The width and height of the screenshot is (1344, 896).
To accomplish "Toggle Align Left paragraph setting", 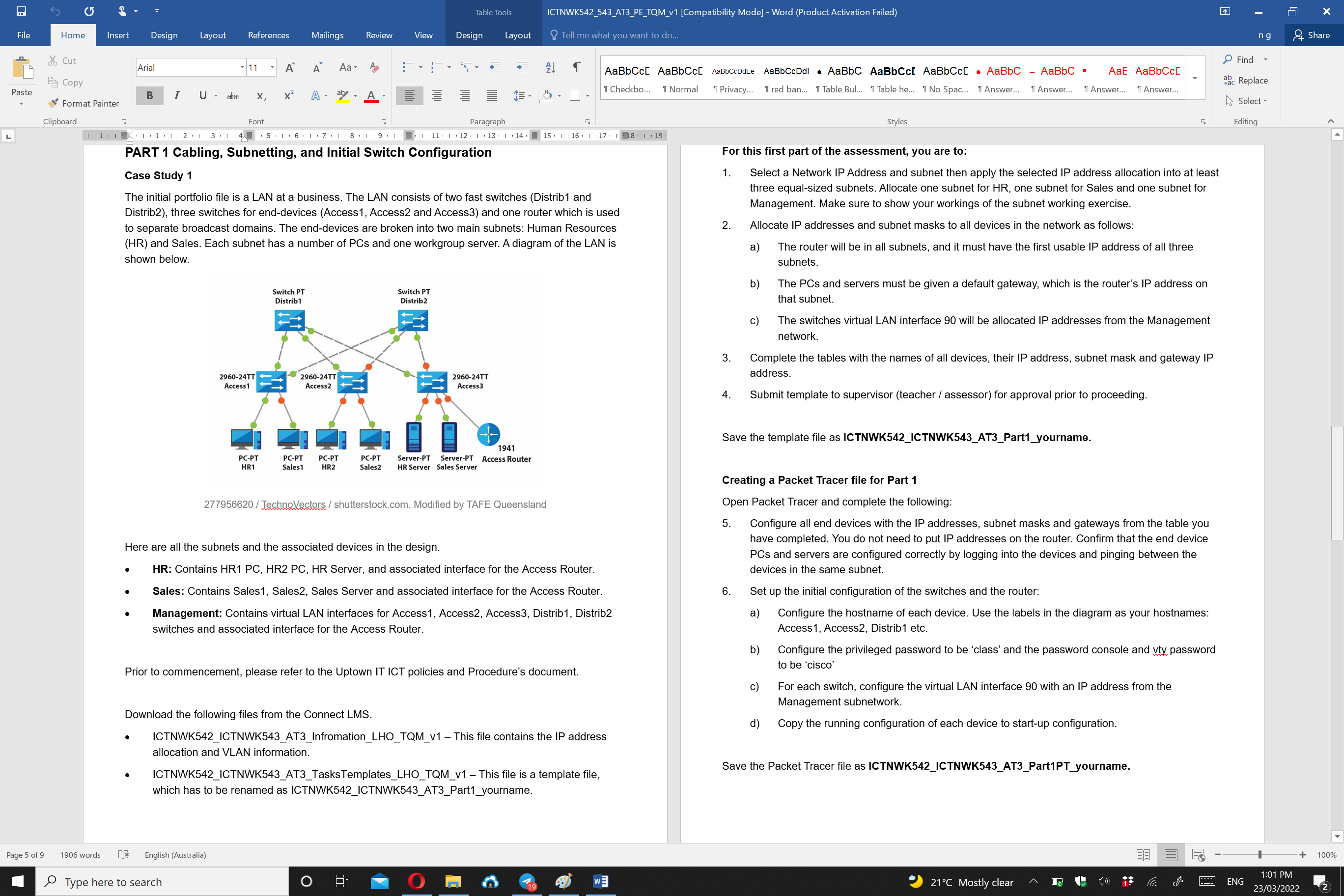I will tap(409, 96).
